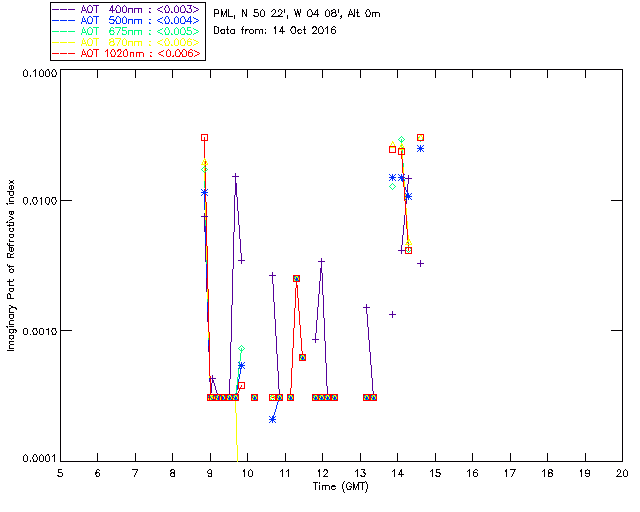Select the x-axis tick label "18"
The height and width of the screenshot is (512, 640).
coord(547,473)
